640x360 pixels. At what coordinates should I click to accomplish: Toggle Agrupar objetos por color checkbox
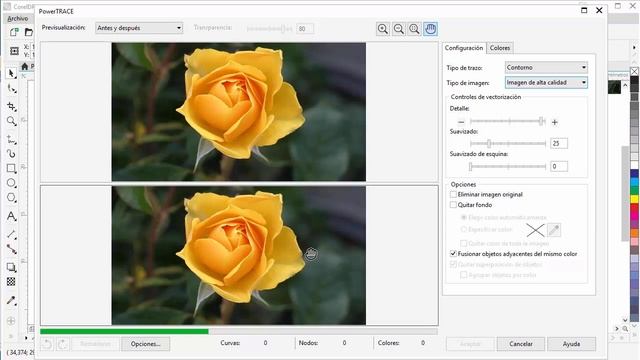[x=463, y=275]
